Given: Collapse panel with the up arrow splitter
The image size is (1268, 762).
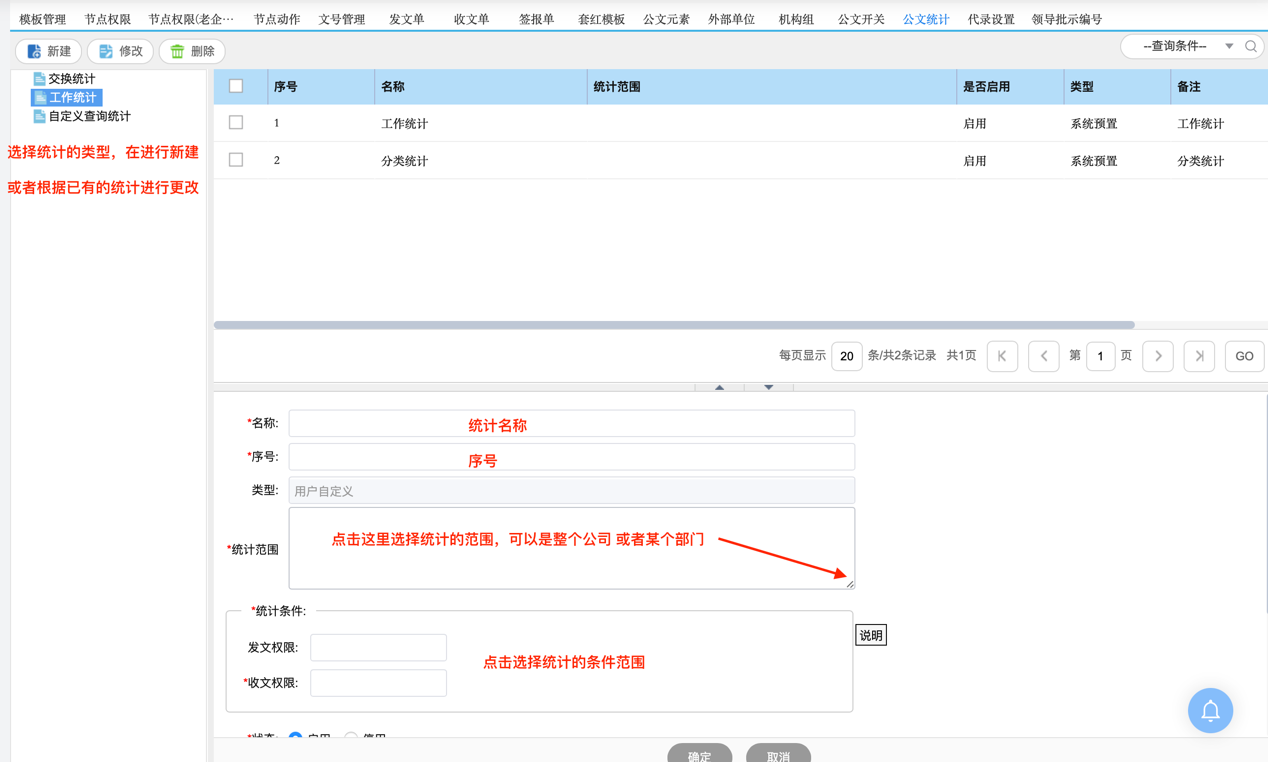Looking at the screenshot, I should click(x=719, y=387).
